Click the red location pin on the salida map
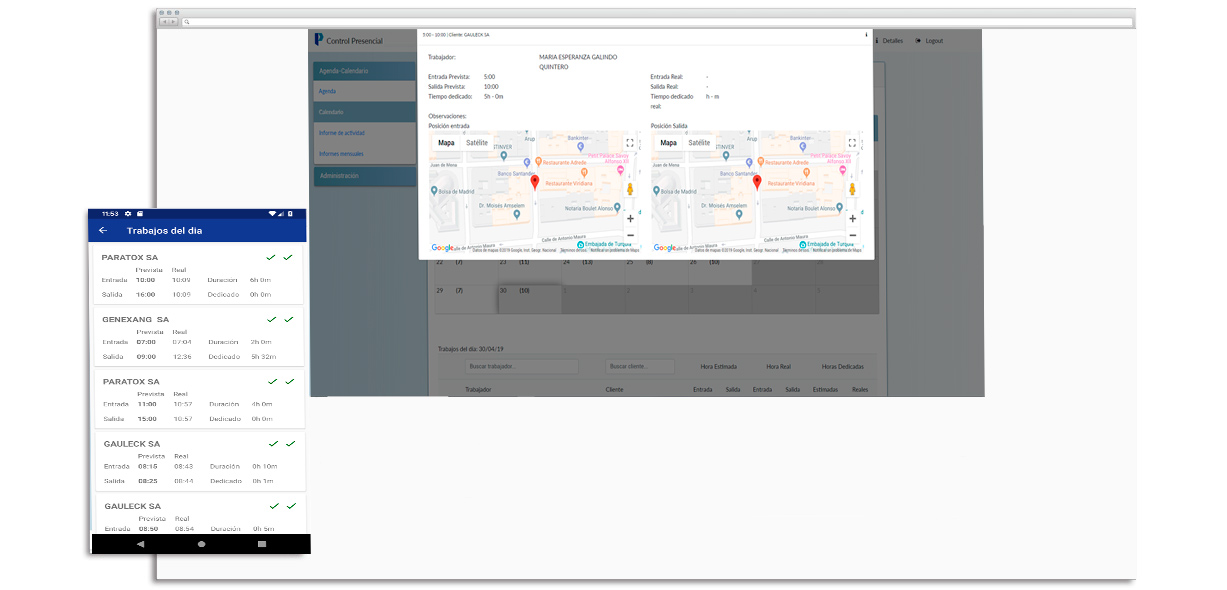This screenshot has width=1227, height=590. click(757, 182)
